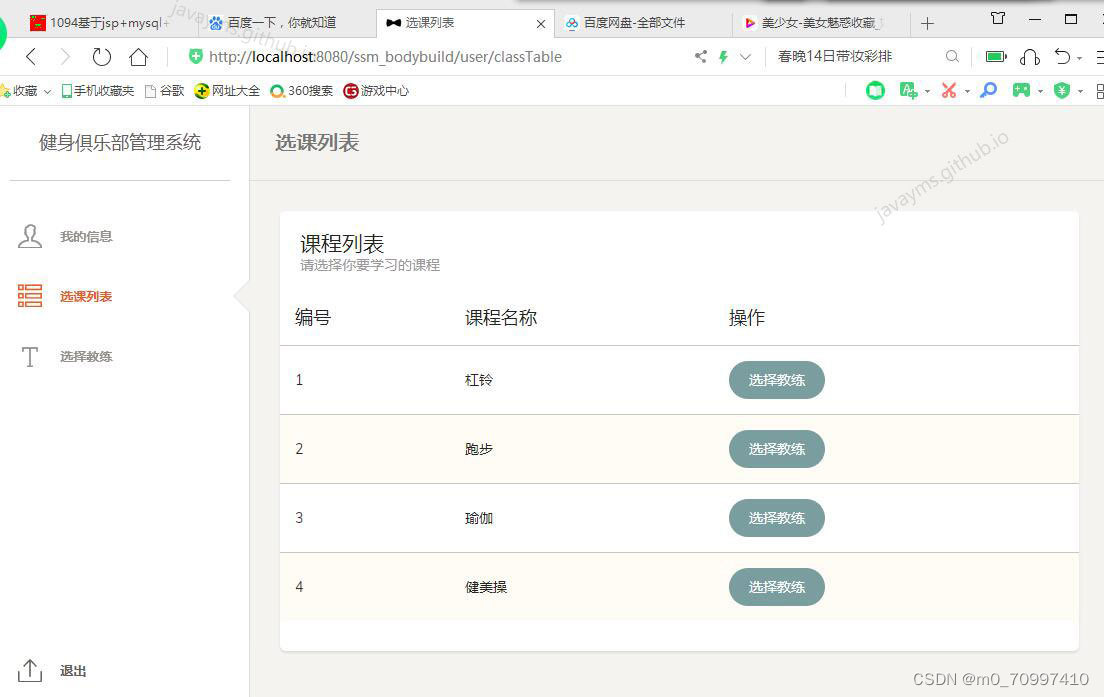The image size is (1104, 697).
Task: Open the scissors screenshot dropdown arrow
Action: pos(967,92)
